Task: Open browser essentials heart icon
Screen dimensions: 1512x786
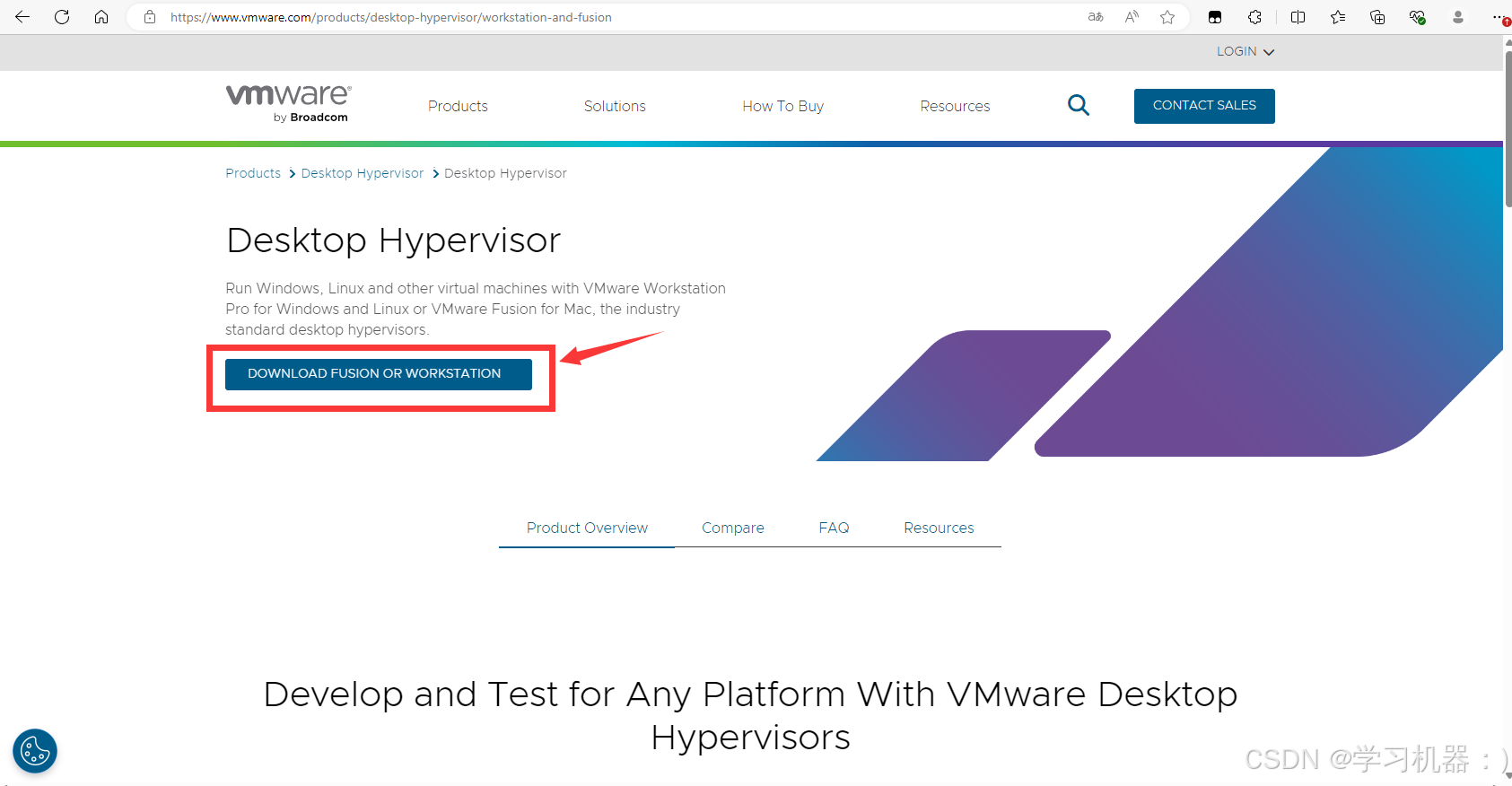Action: pyautogui.click(x=1417, y=17)
